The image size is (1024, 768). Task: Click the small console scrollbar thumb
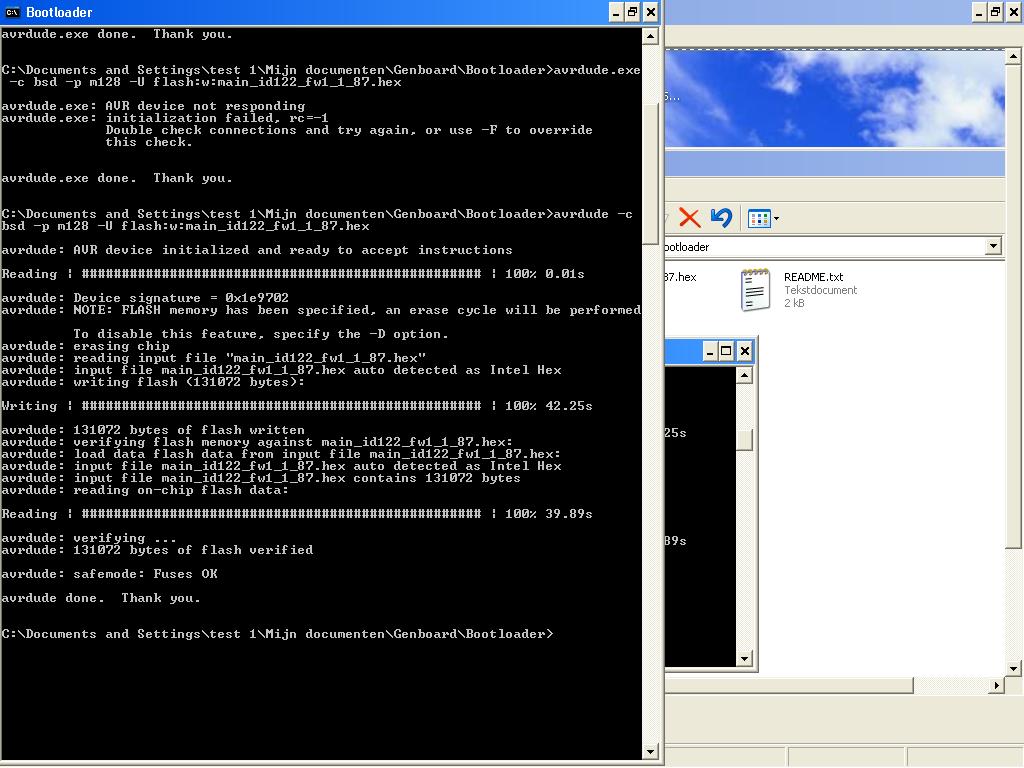744,440
